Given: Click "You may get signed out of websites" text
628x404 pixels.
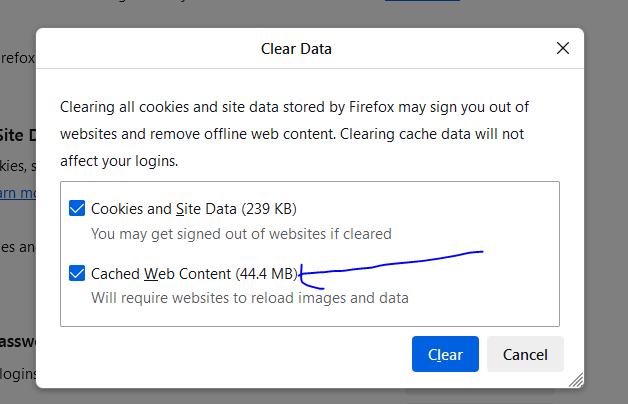Looking at the screenshot, I should pyautogui.click(x=209, y=234).
